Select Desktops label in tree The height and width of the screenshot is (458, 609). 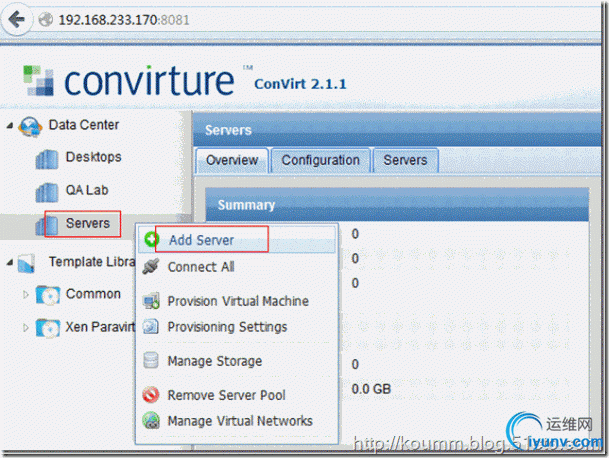coord(94,157)
